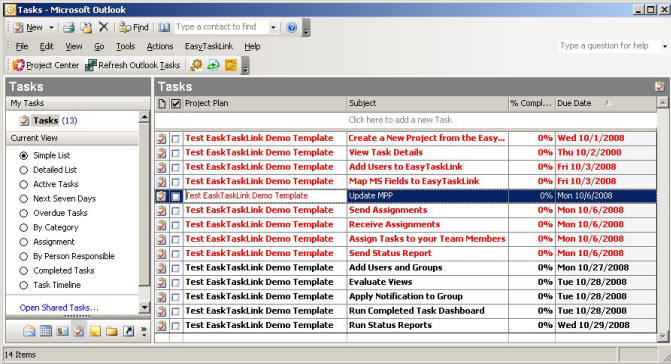Click the Print icon in toolbar
Image resolution: width=671 pixels, height=364 pixels.
(68, 28)
